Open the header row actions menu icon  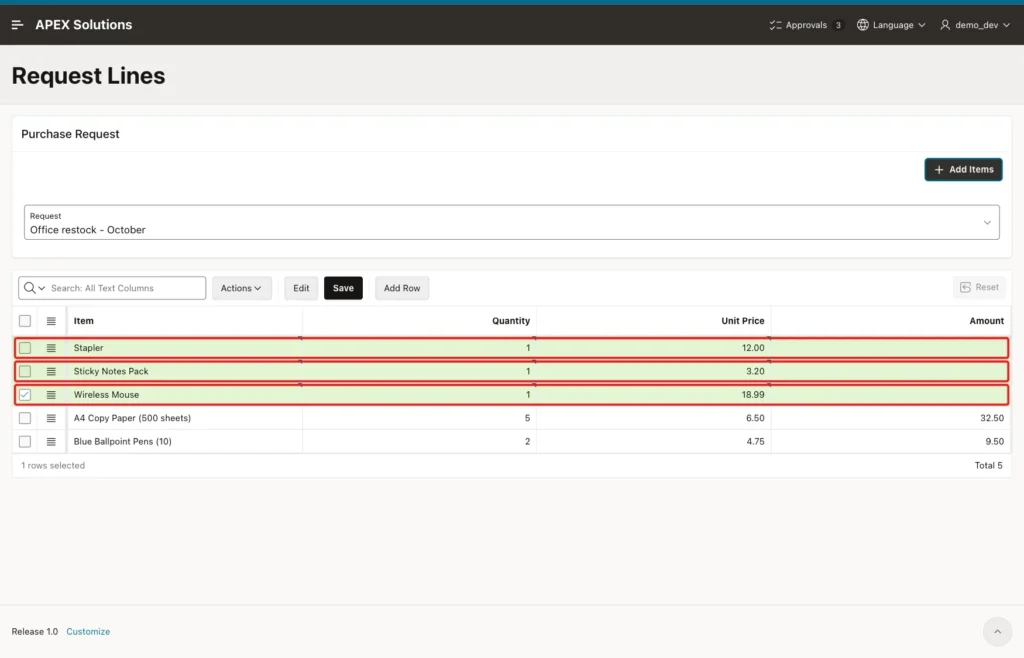coord(51,321)
